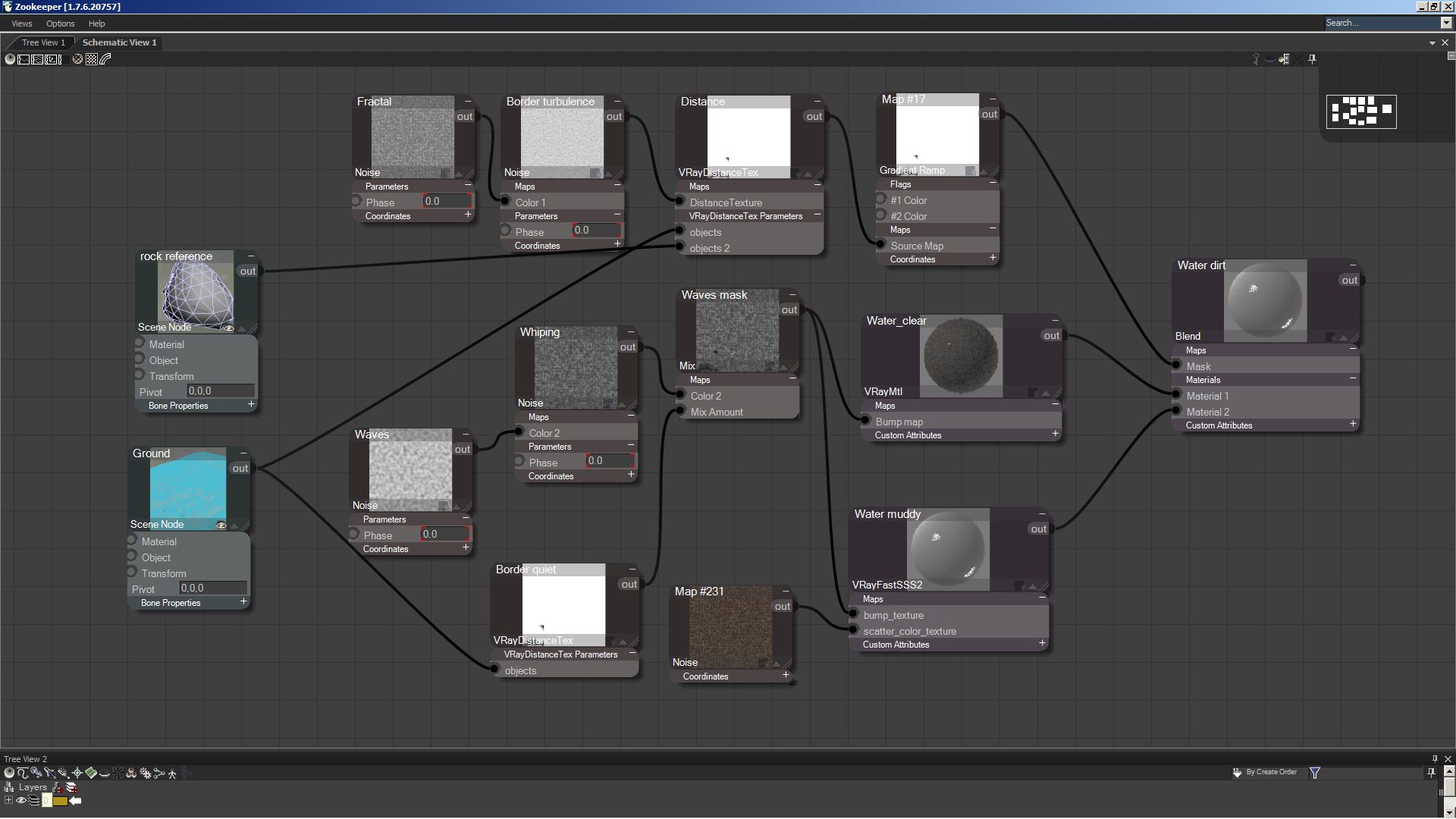
Task: Collapse the Maps rollout on Water dirt
Action: click(x=1352, y=349)
